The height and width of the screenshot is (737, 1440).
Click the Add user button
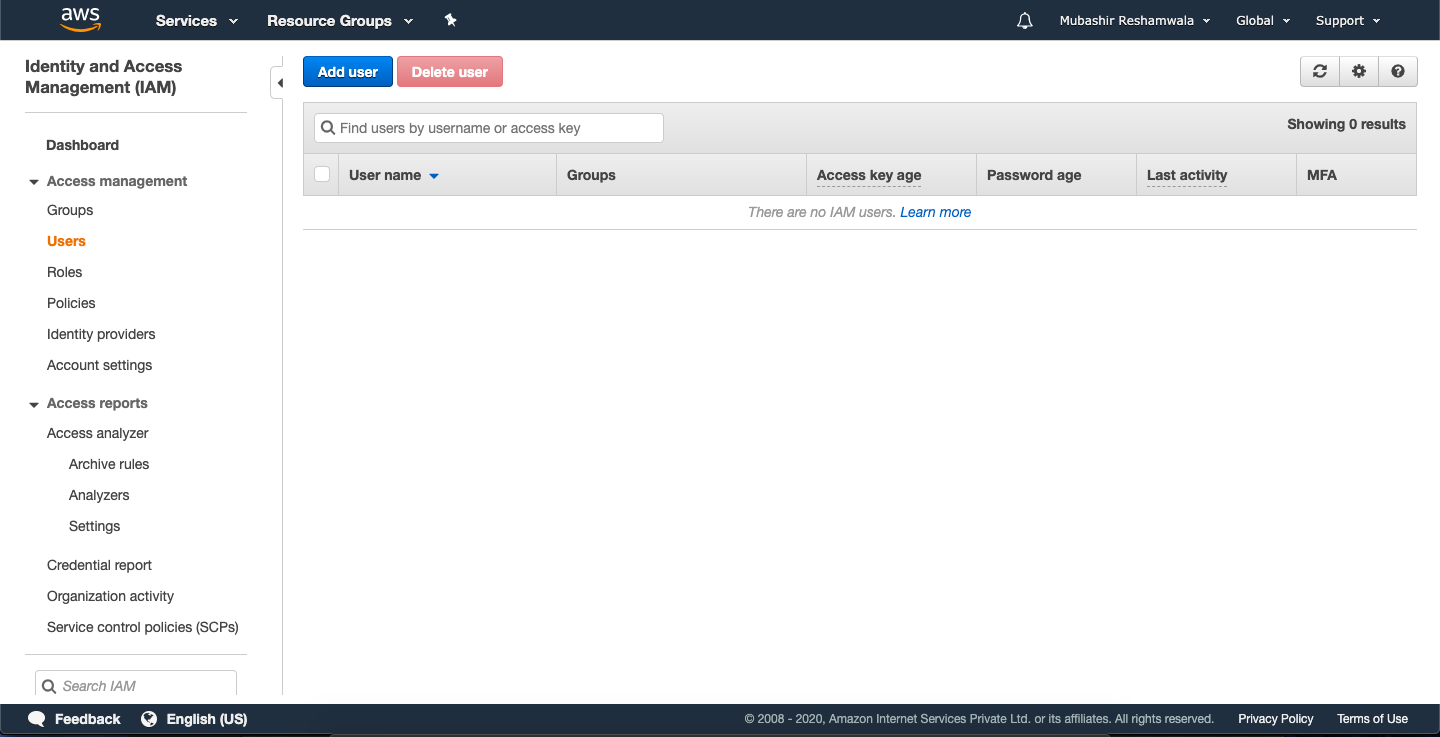point(348,72)
